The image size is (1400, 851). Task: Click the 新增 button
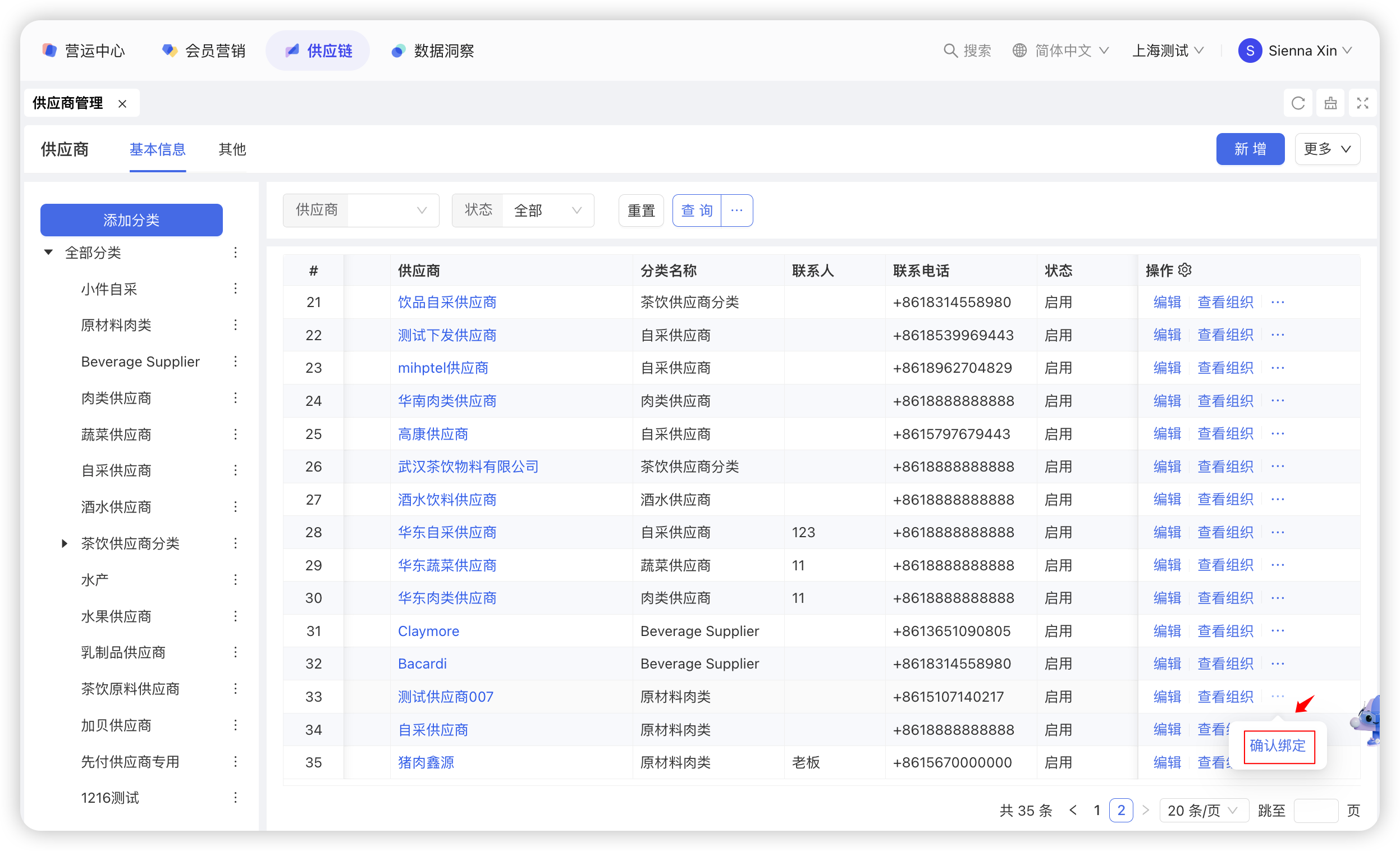[x=1250, y=149]
